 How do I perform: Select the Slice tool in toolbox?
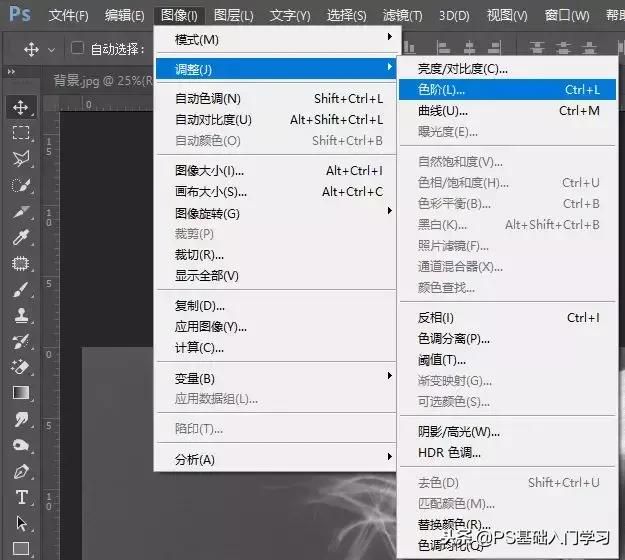[x=20, y=211]
